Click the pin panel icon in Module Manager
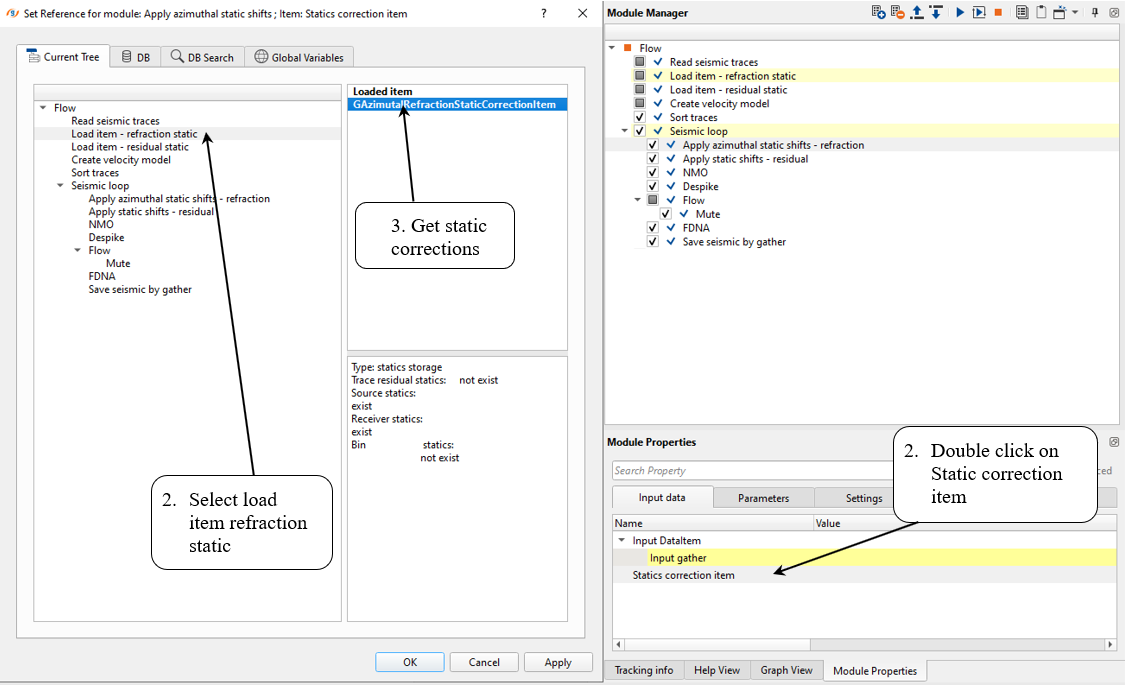 click(1094, 12)
